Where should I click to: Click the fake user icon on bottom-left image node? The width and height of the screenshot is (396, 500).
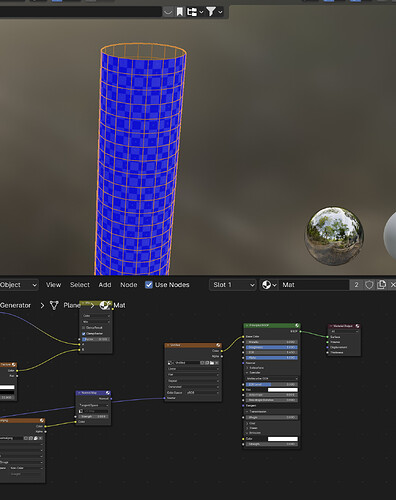[26, 438]
